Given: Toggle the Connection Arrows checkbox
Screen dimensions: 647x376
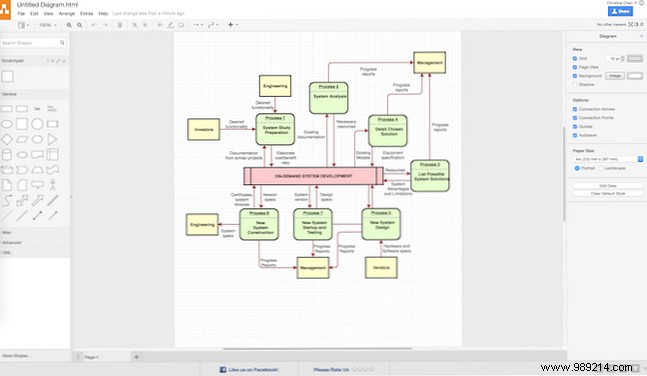Looking at the screenshot, I should click(575, 109).
